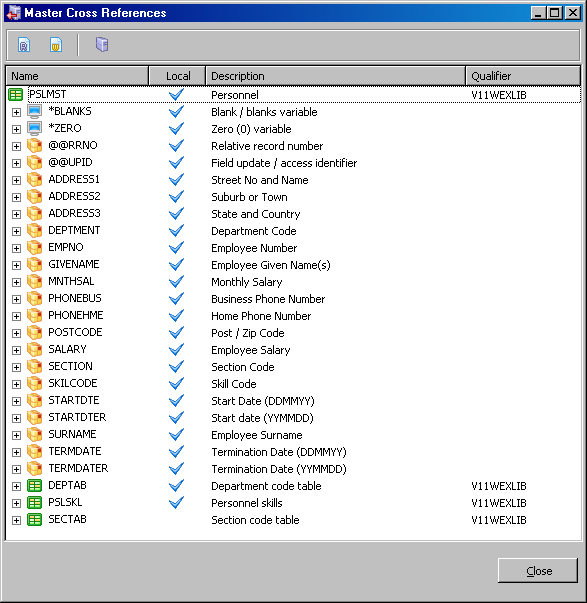The height and width of the screenshot is (603, 587).
Task: Expand the SURNAME tree node
Action: 16,435
